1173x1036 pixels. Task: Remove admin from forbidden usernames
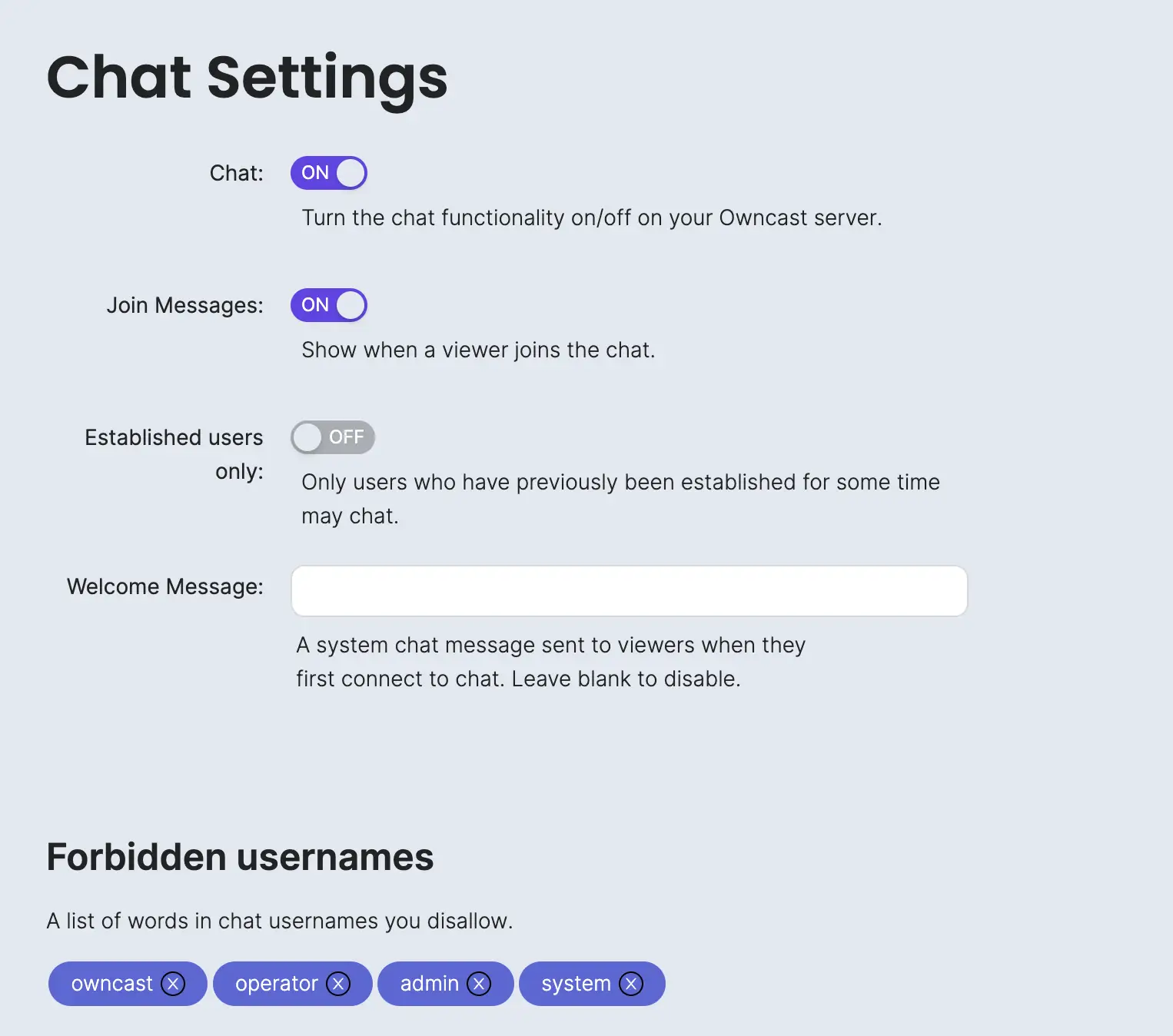click(479, 984)
